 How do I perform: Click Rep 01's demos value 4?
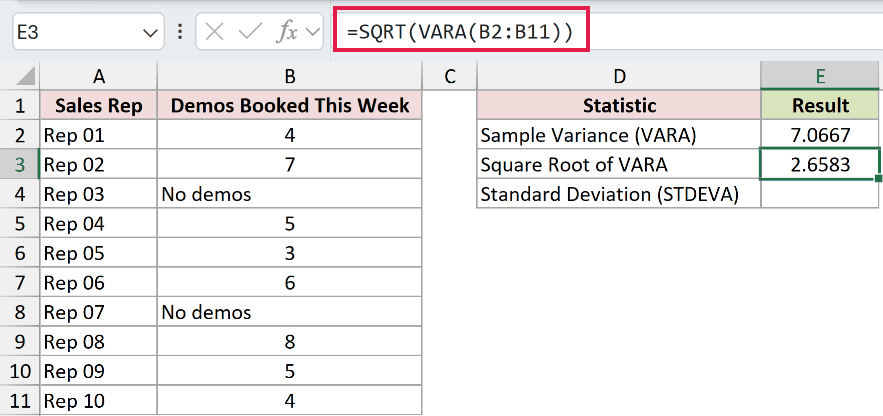pyautogui.click(x=290, y=135)
